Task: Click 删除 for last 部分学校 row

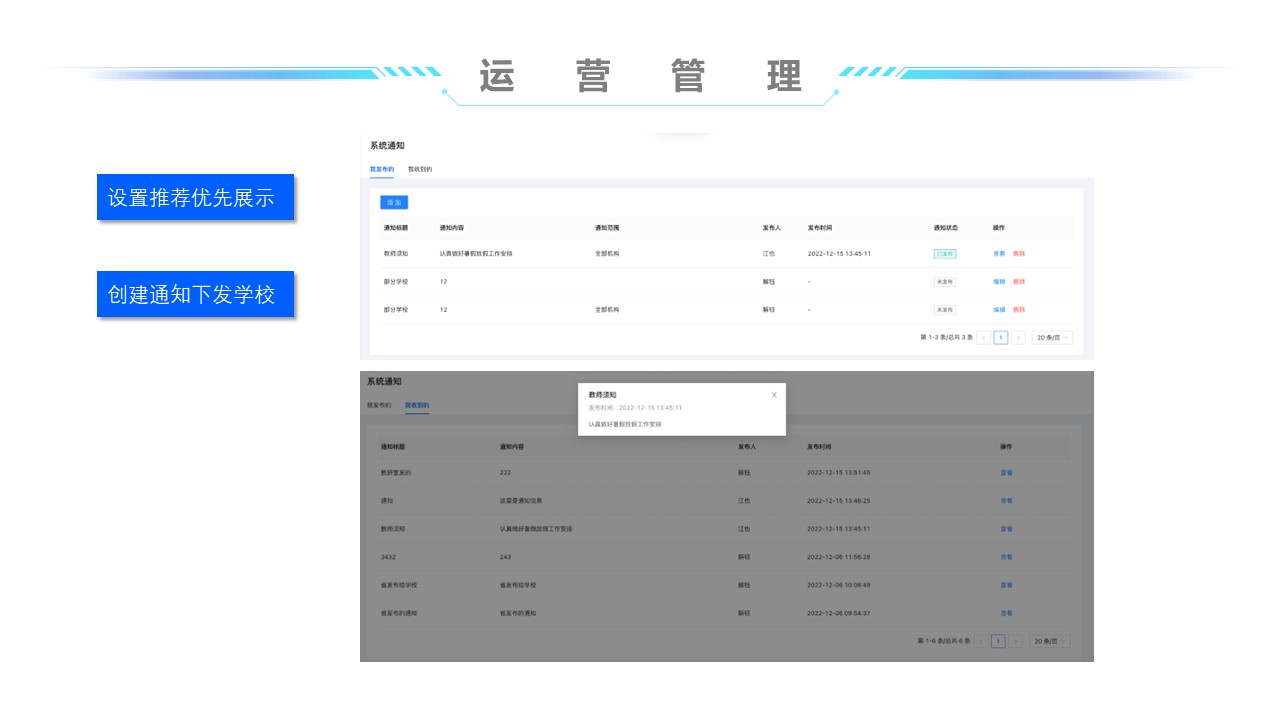Action: [1019, 310]
